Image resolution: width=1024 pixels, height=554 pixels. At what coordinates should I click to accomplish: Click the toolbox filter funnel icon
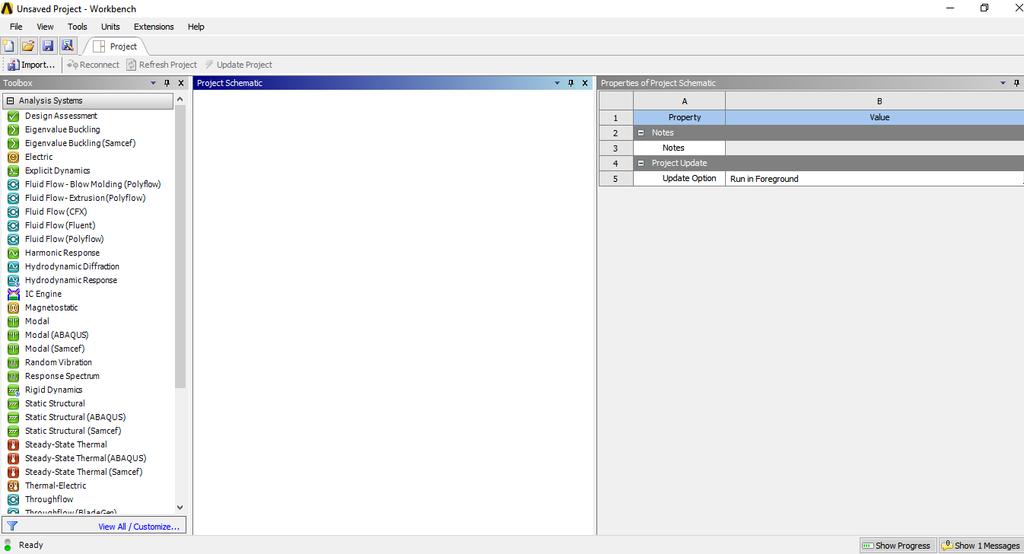[12, 526]
